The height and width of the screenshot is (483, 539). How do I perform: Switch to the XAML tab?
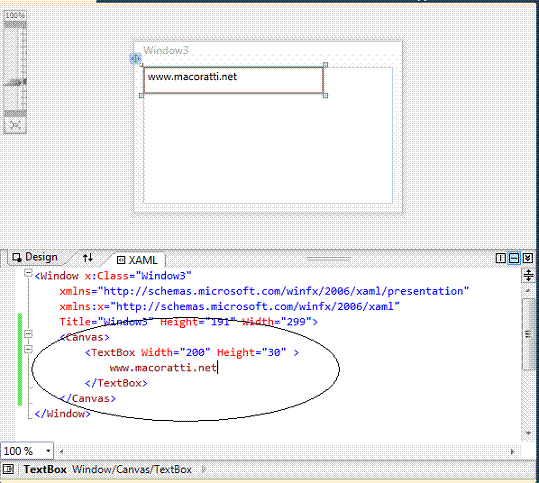coord(138,260)
